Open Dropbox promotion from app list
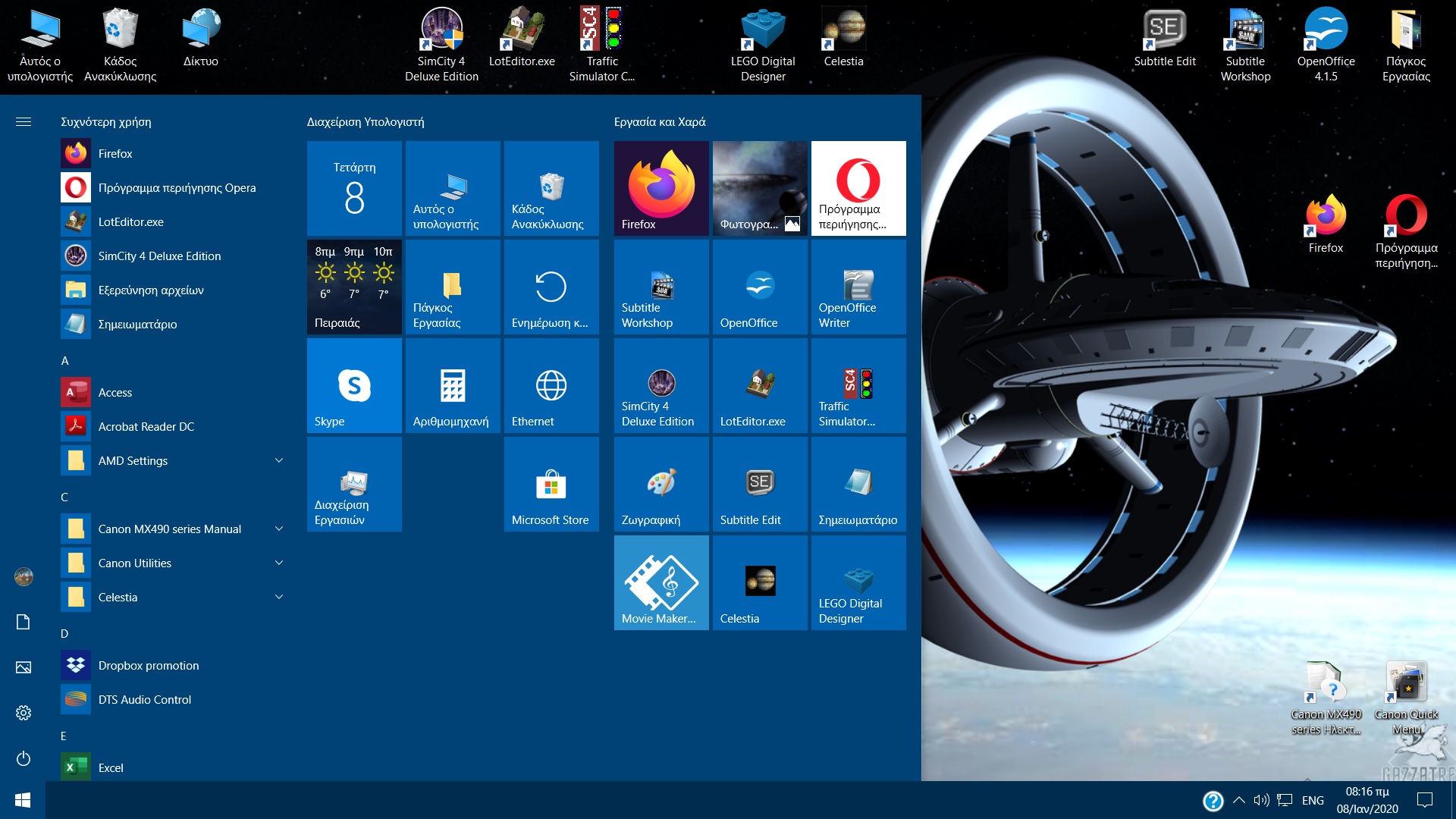 (174, 665)
